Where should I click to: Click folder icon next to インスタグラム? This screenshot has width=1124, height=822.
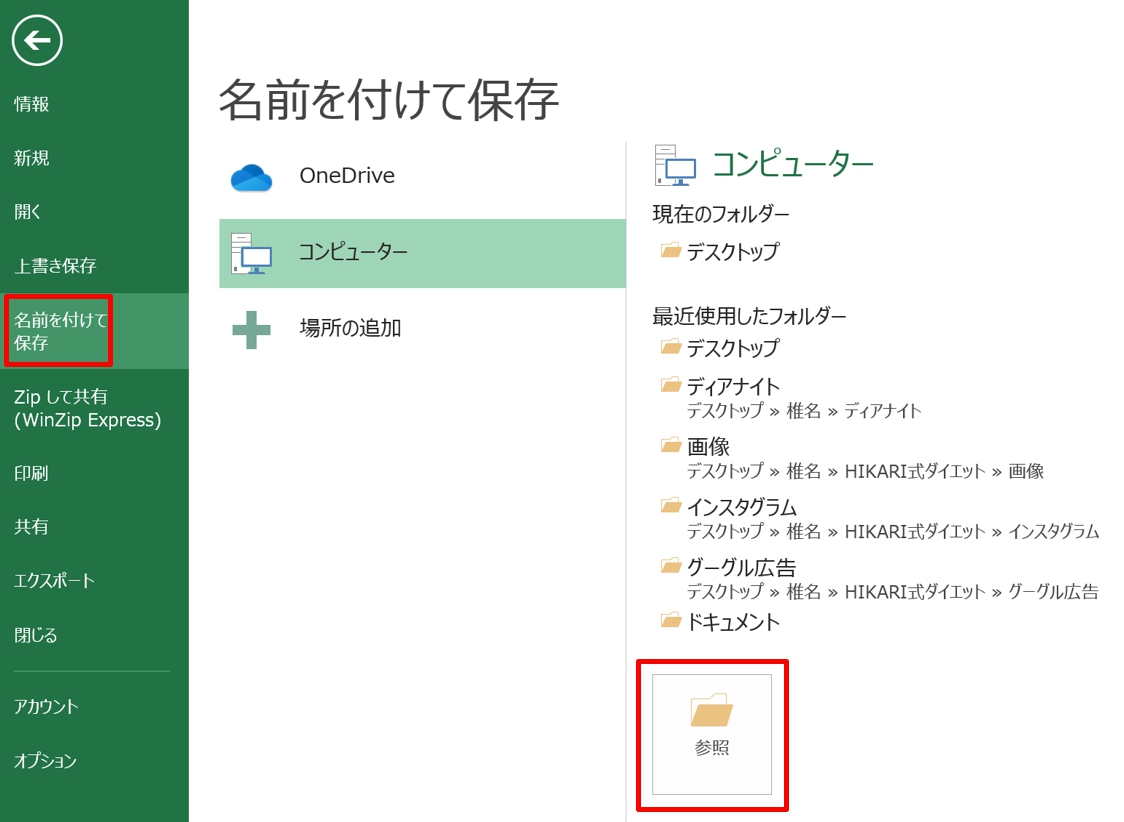[x=671, y=506]
